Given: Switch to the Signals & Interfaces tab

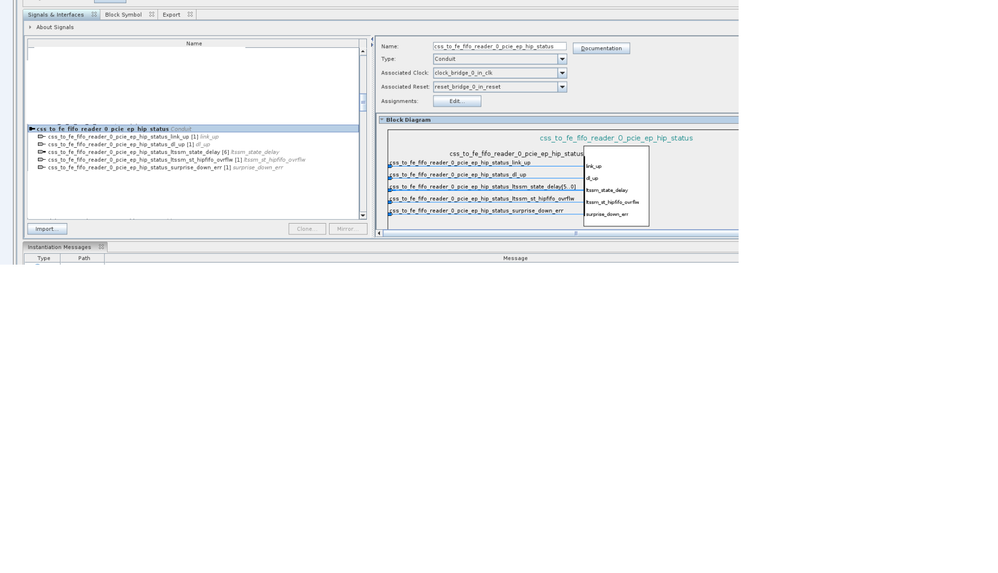Looking at the screenshot, I should (x=56, y=14).
